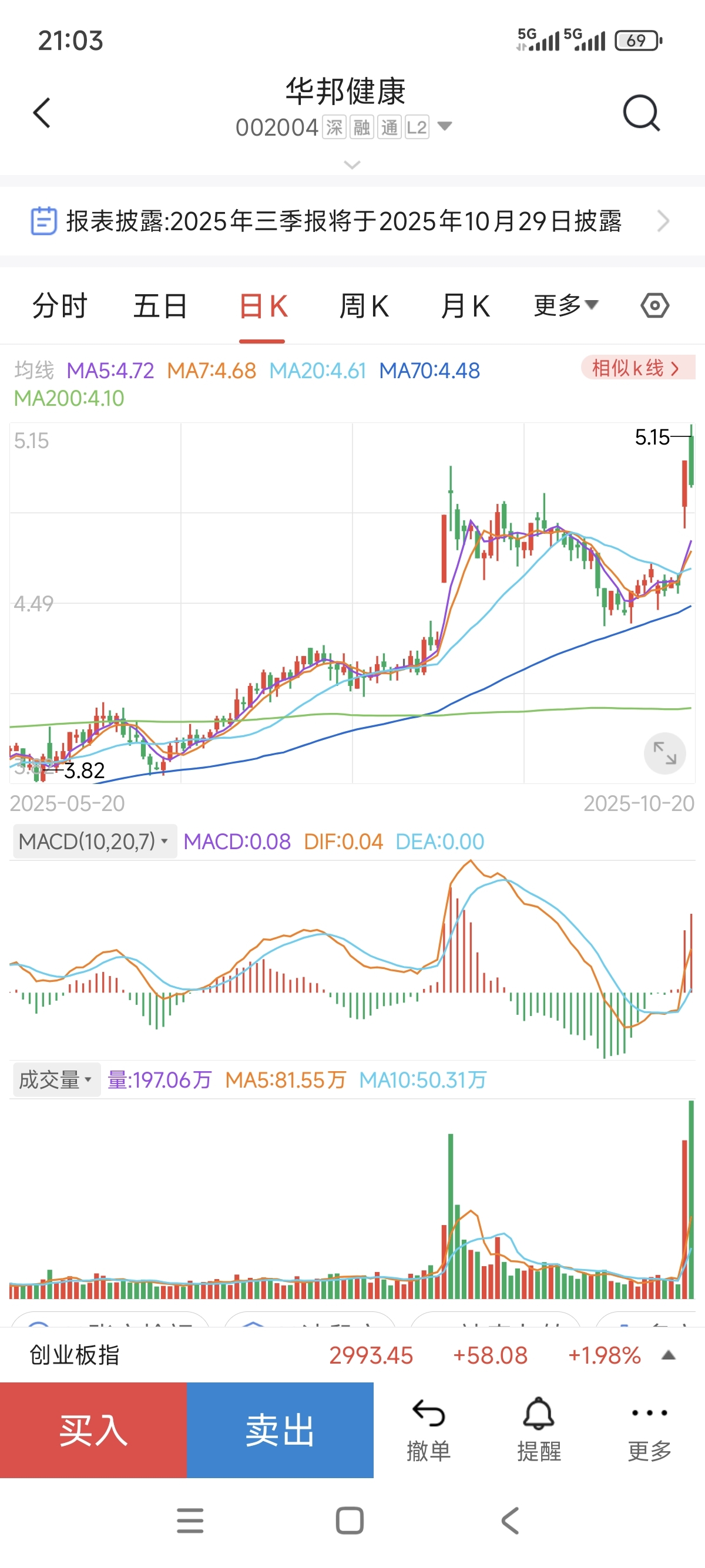Open stock search magnifier icon
Image resolution: width=705 pixels, height=1568 pixels.
(642, 113)
